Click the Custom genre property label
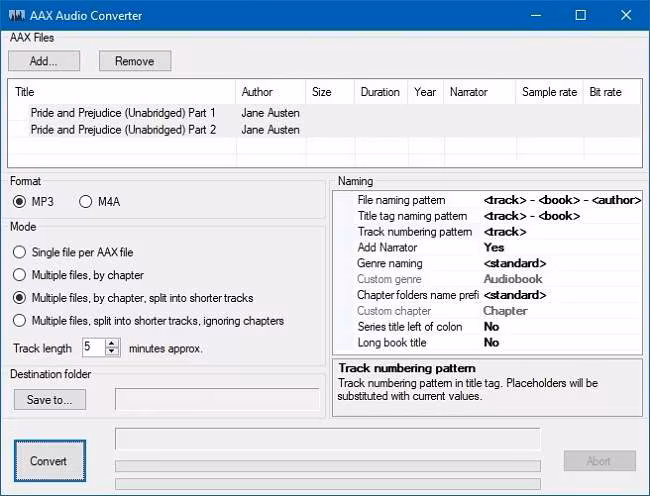 click(389, 279)
